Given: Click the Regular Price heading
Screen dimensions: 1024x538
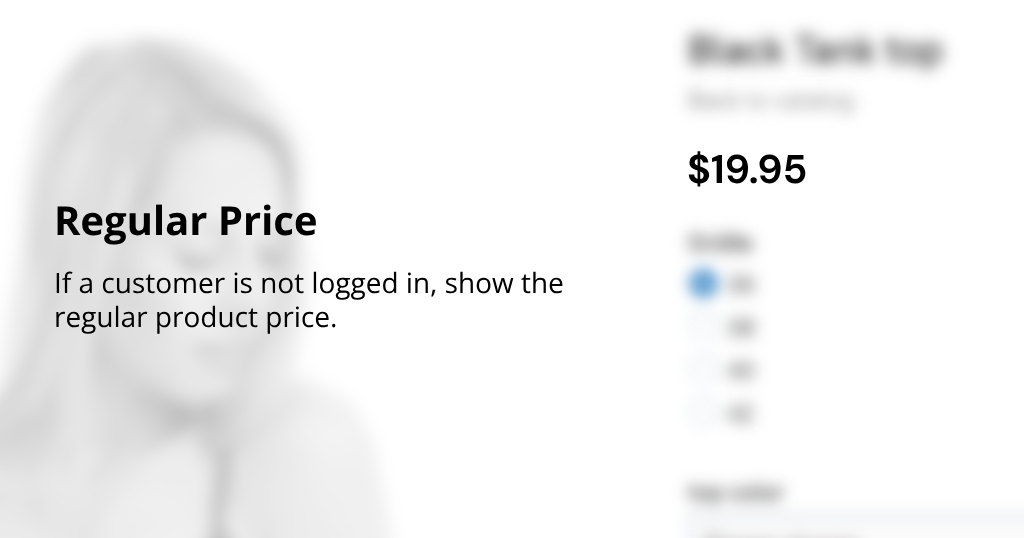Looking at the screenshot, I should pos(185,221).
